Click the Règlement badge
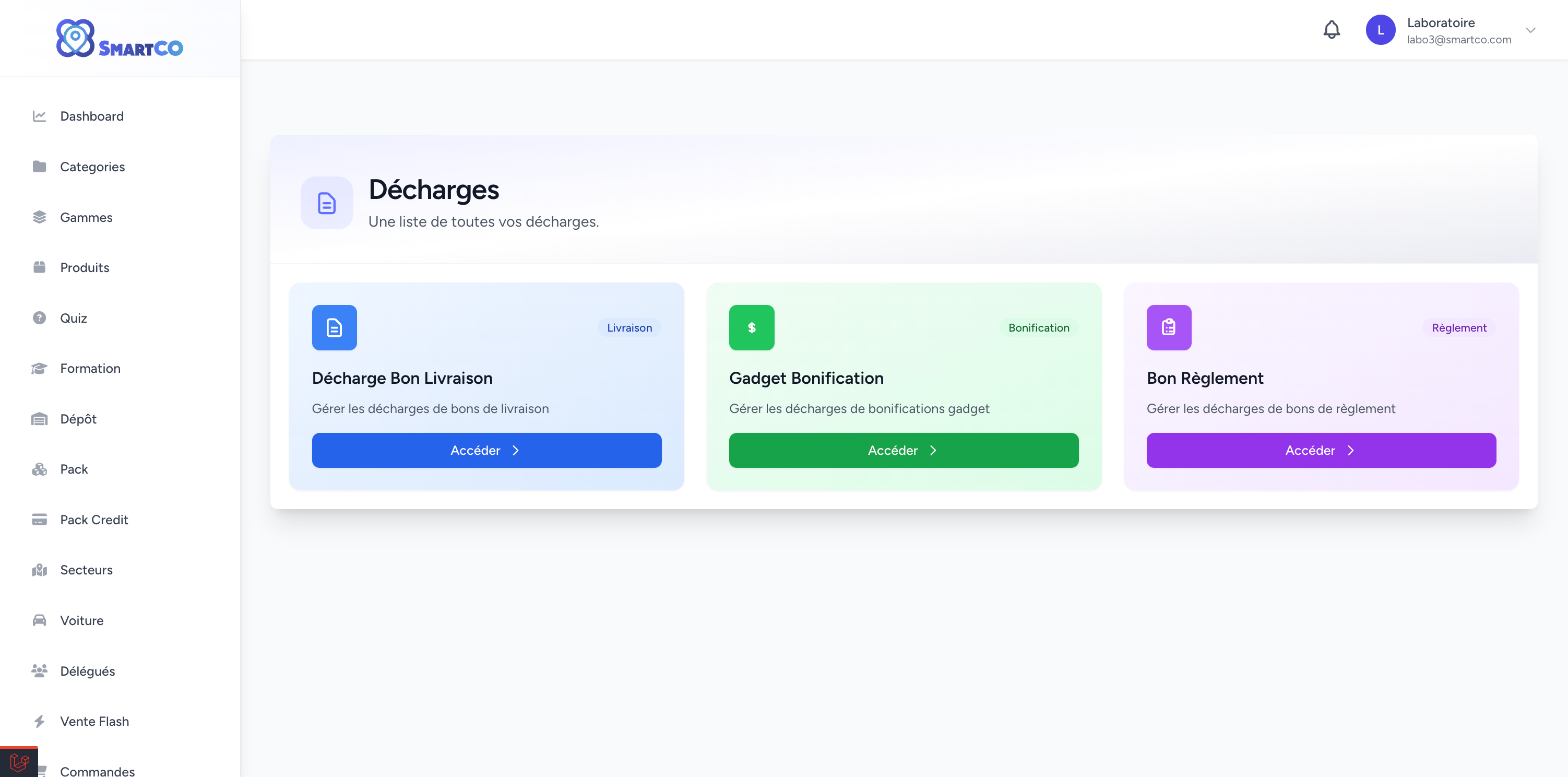This screenshot has height=777, width=1568. pyautogui.click(x=1458, y=327)
